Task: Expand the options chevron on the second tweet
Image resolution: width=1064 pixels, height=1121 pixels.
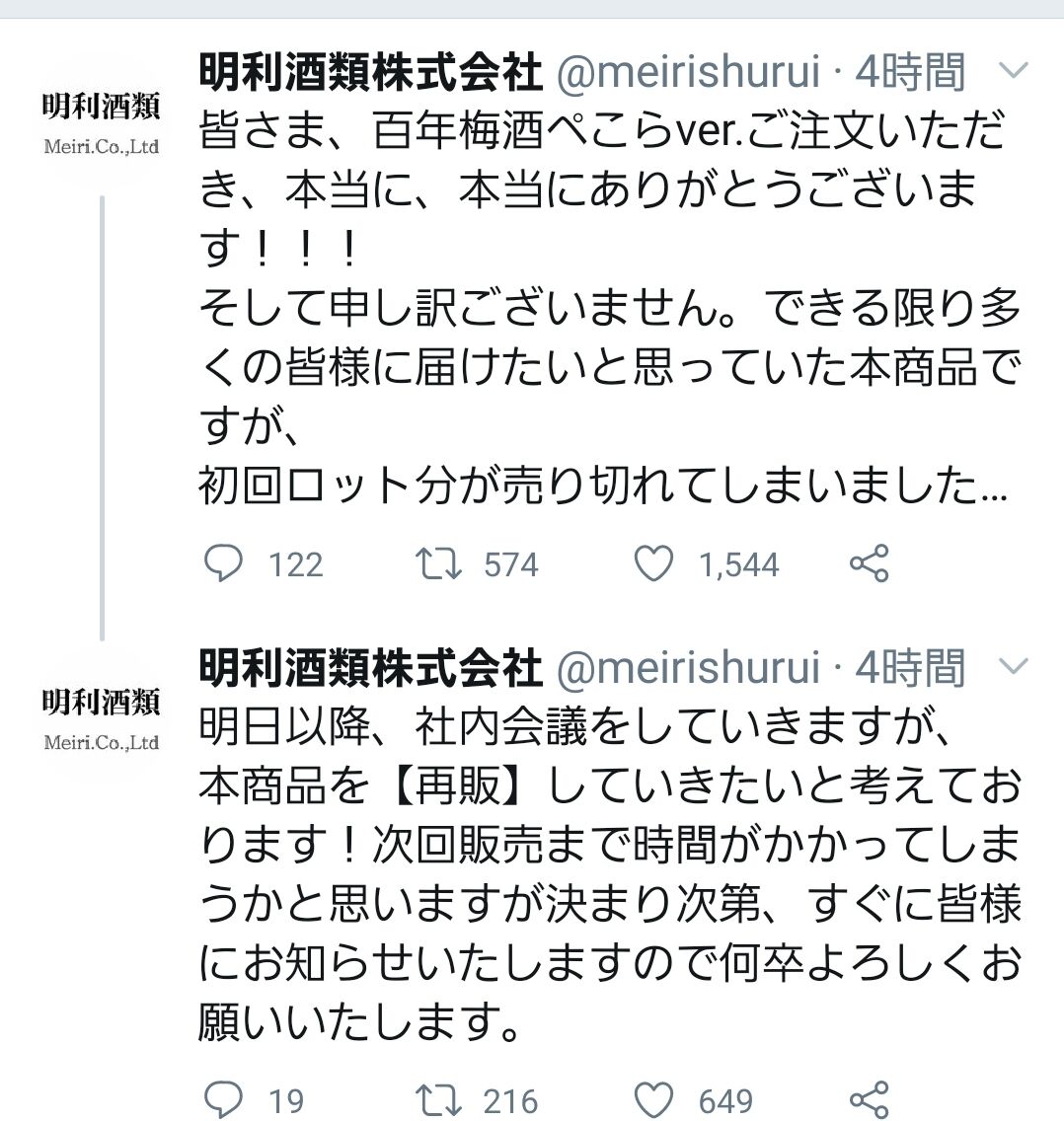Action: point(1014,667)
